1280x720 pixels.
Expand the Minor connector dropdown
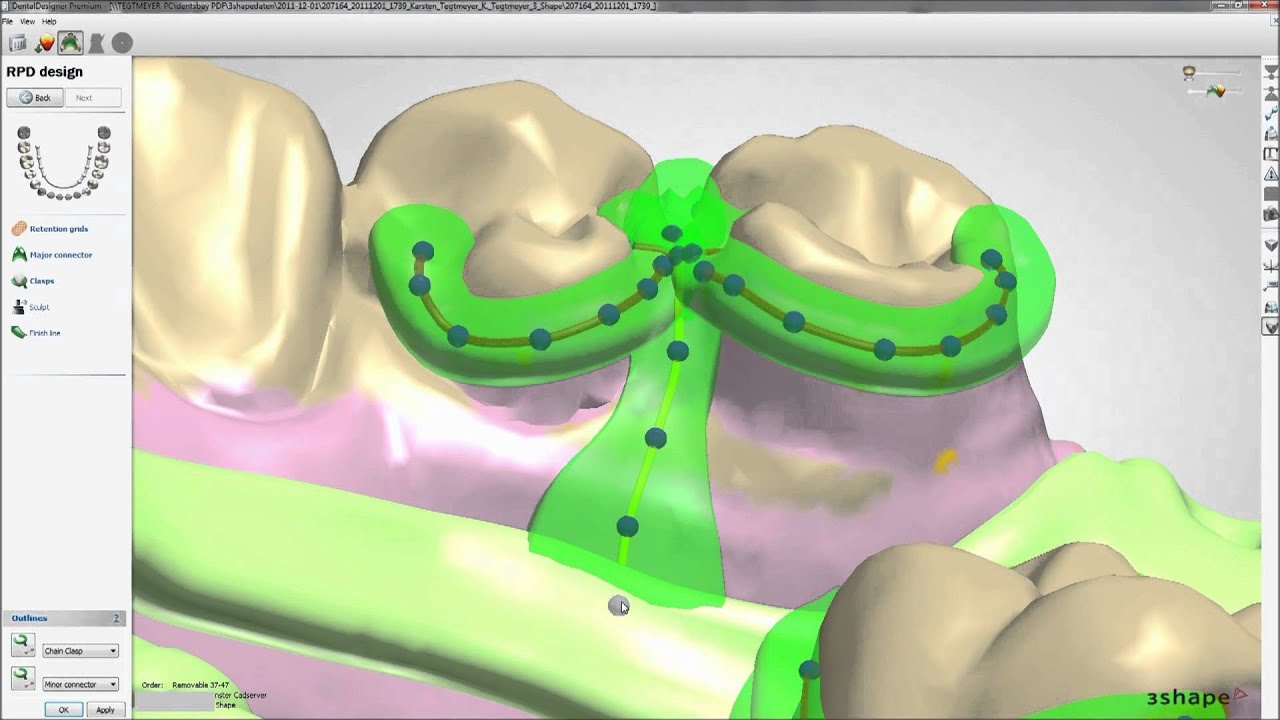(80, 685)
